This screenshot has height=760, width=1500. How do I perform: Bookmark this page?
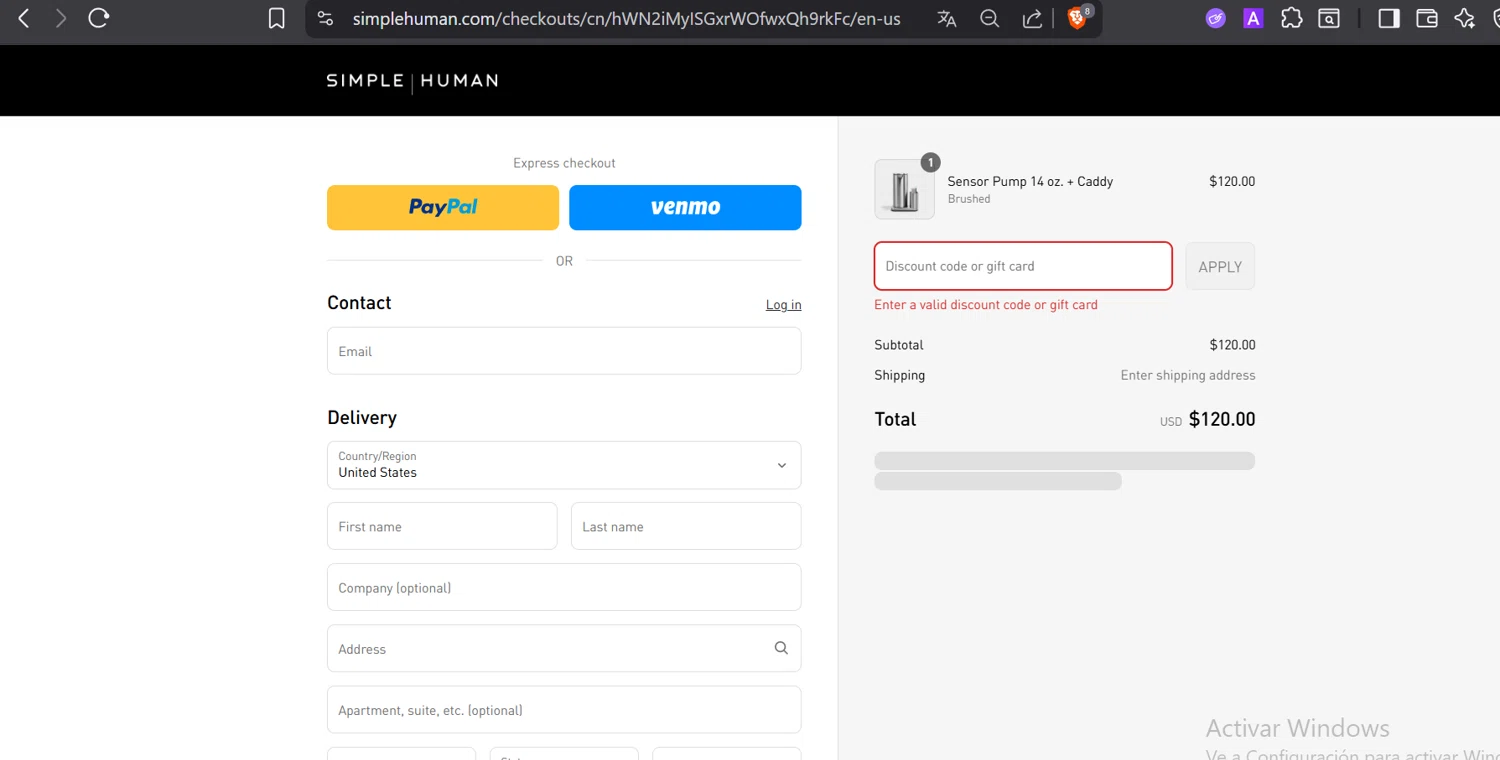(277, 18)
